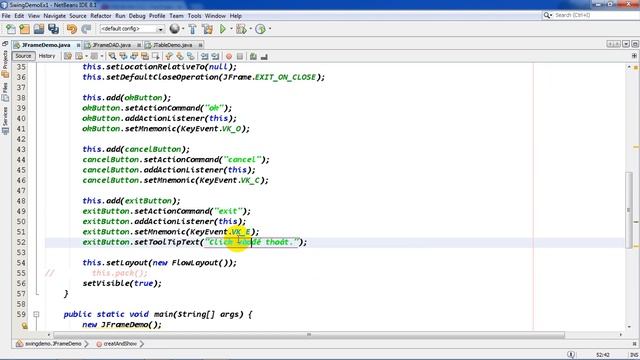This screenshot has height=360, width=640.
Task: Run the project with green play icon
Action: [x=222, y=29]
